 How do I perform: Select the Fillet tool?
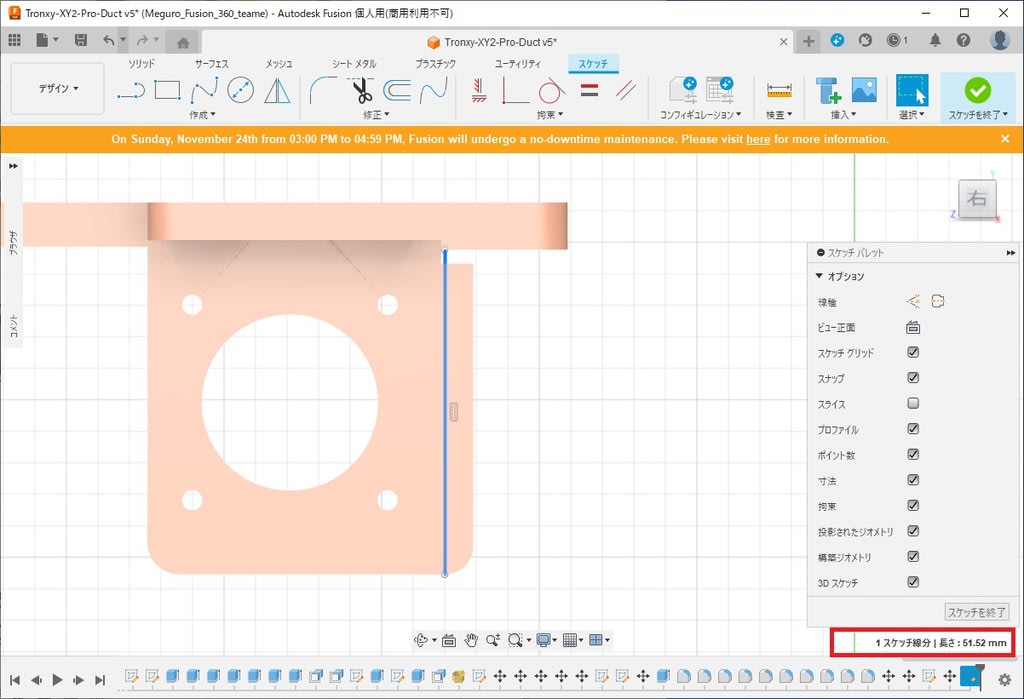[x=323, y=90]
